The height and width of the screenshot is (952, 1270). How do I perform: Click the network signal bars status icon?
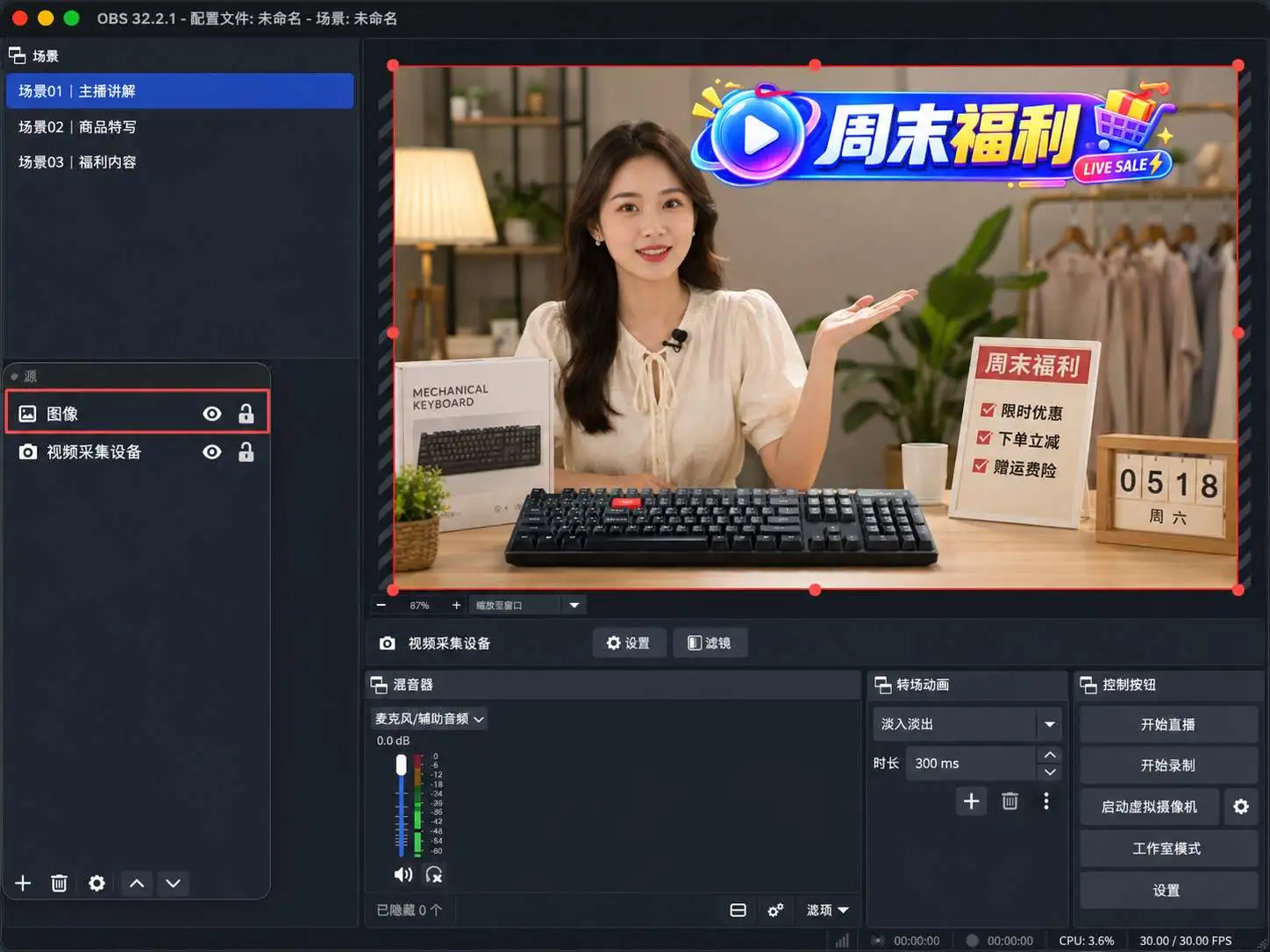[842, 941]
